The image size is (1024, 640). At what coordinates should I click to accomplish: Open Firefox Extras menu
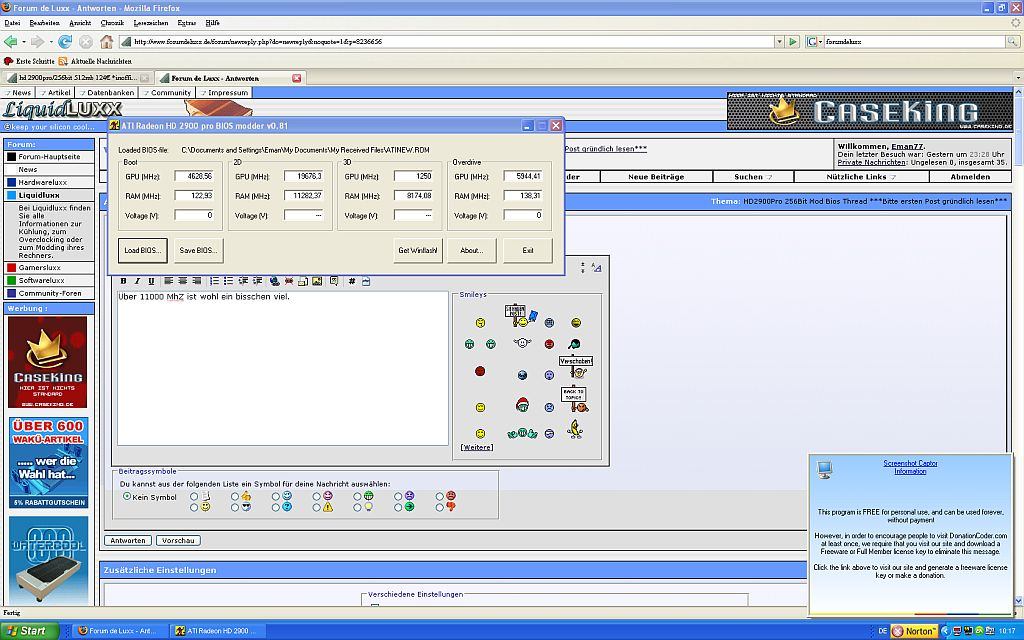point(186,23)
